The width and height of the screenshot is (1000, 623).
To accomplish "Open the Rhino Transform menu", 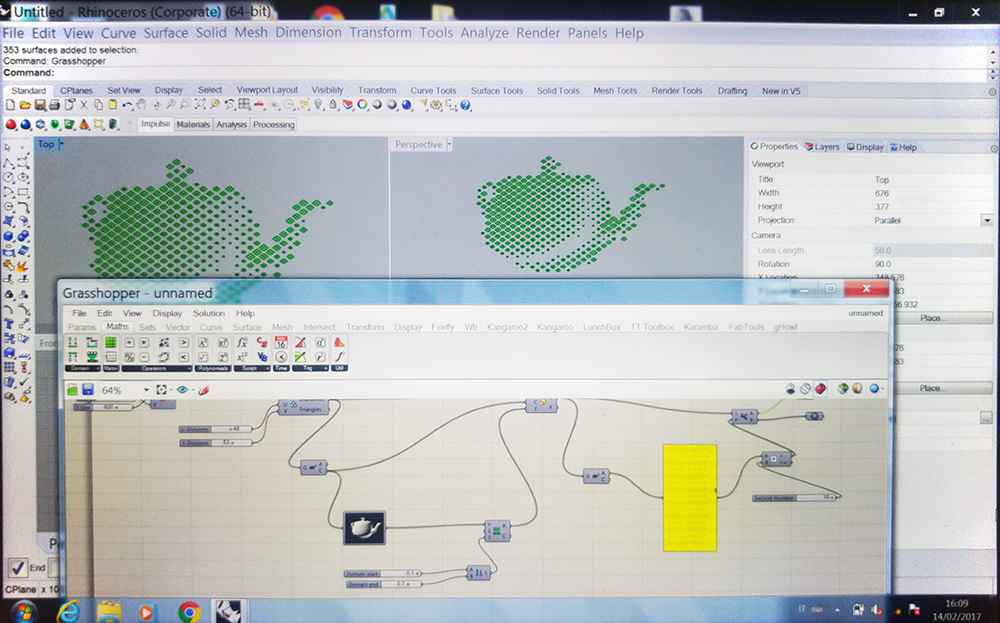I will tap(380, 33).
